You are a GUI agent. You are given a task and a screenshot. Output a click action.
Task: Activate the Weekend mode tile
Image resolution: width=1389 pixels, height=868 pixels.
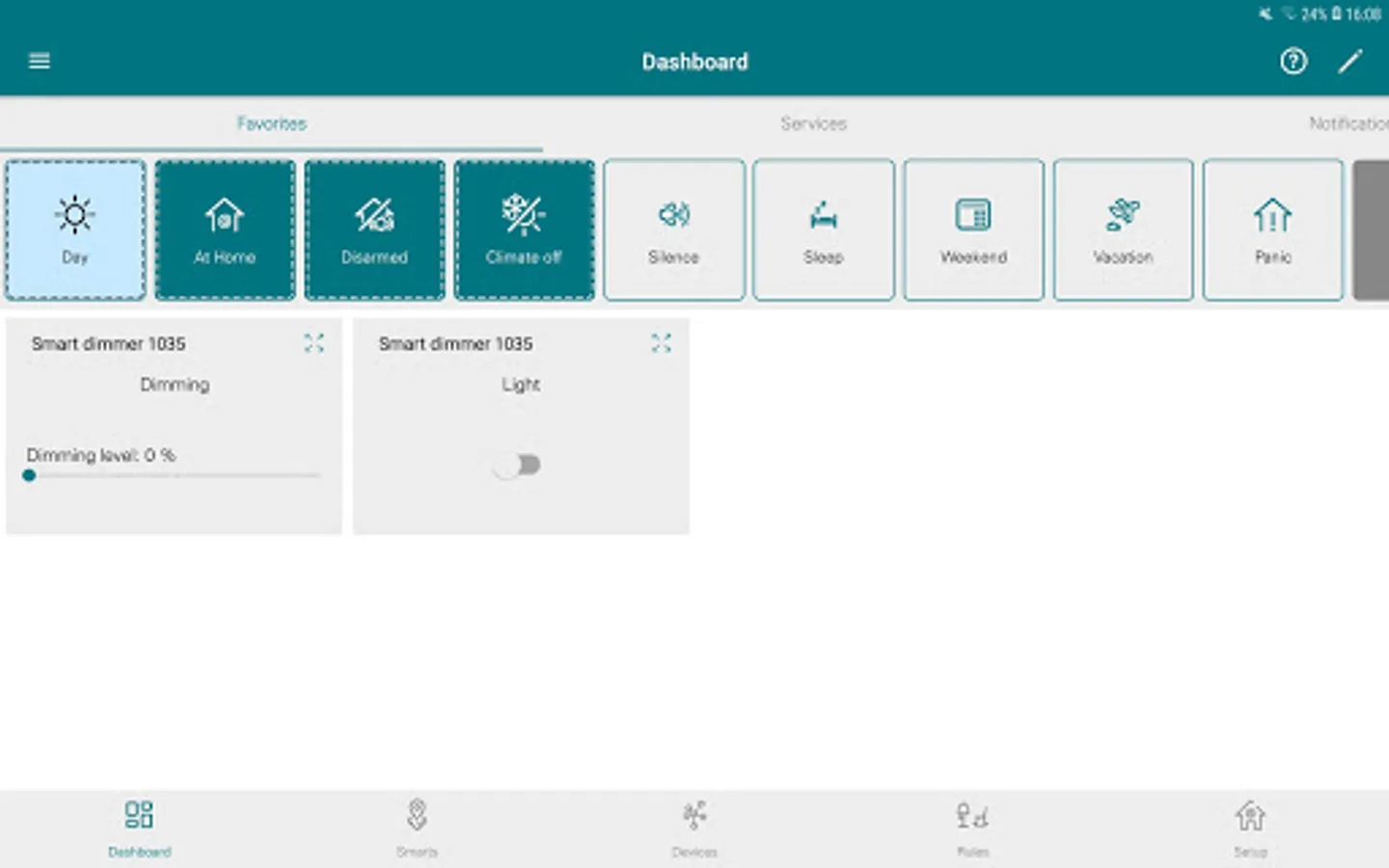(x=973, y=230)
